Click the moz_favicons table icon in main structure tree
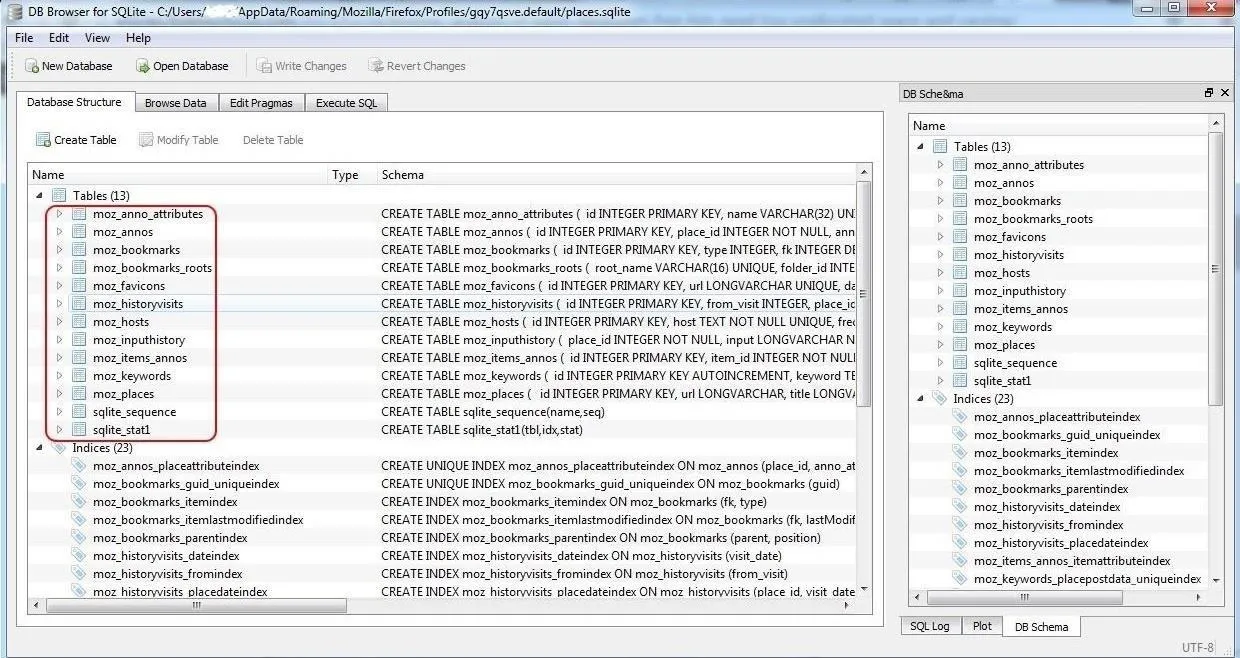Image resolution: width=1240 pixels, height=658 pixels. pyautogui.click(x=79, y=286)
